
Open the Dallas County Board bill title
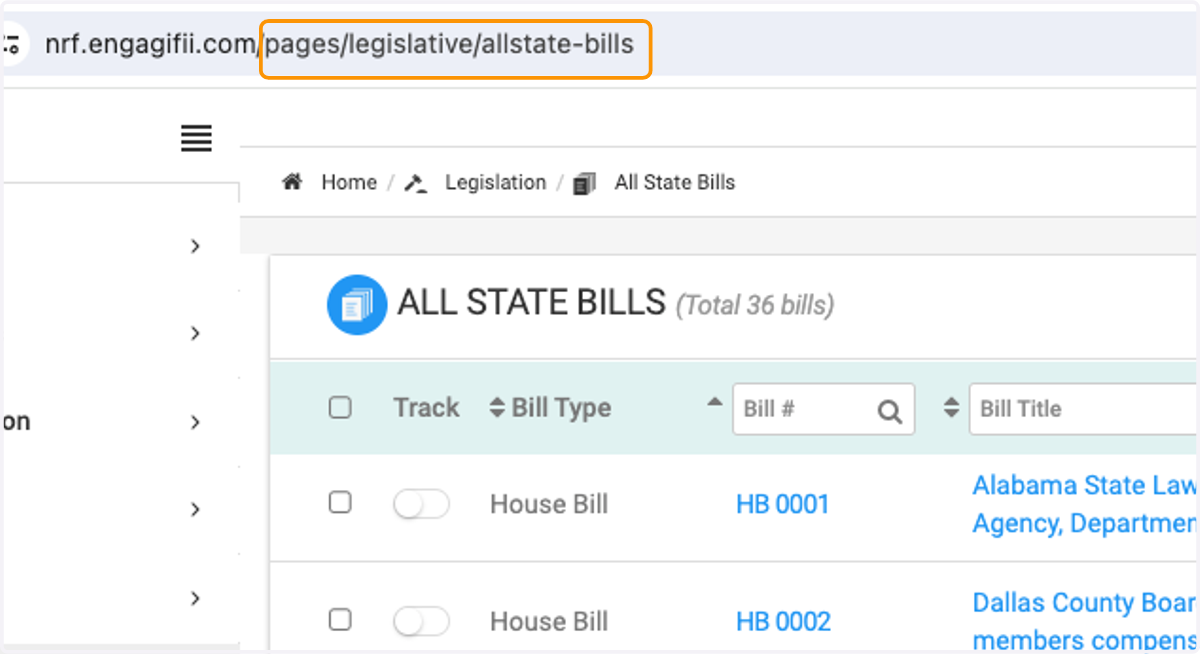[x=1084, y=621]
